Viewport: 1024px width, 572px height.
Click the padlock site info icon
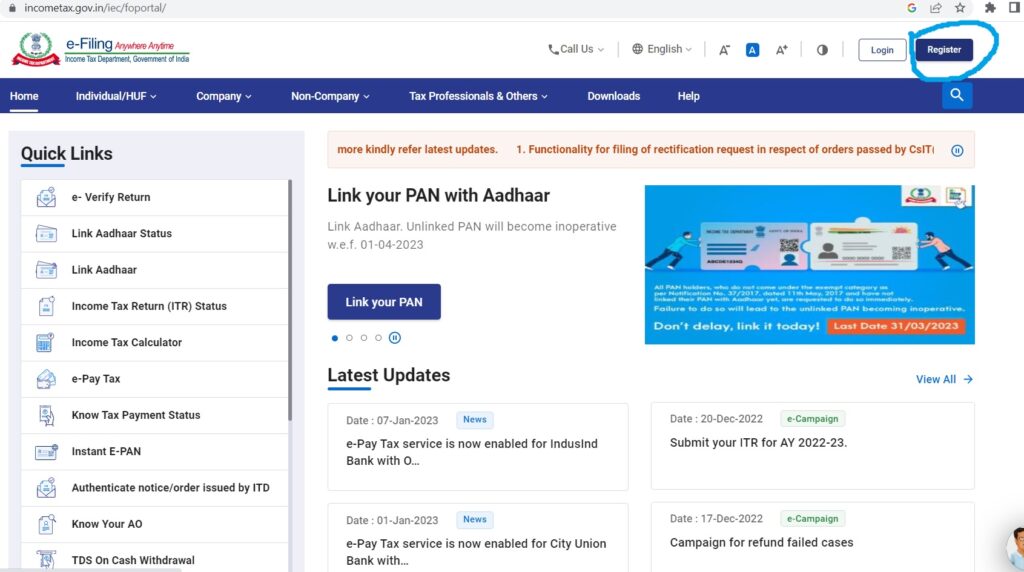click(x=12, y=8)
